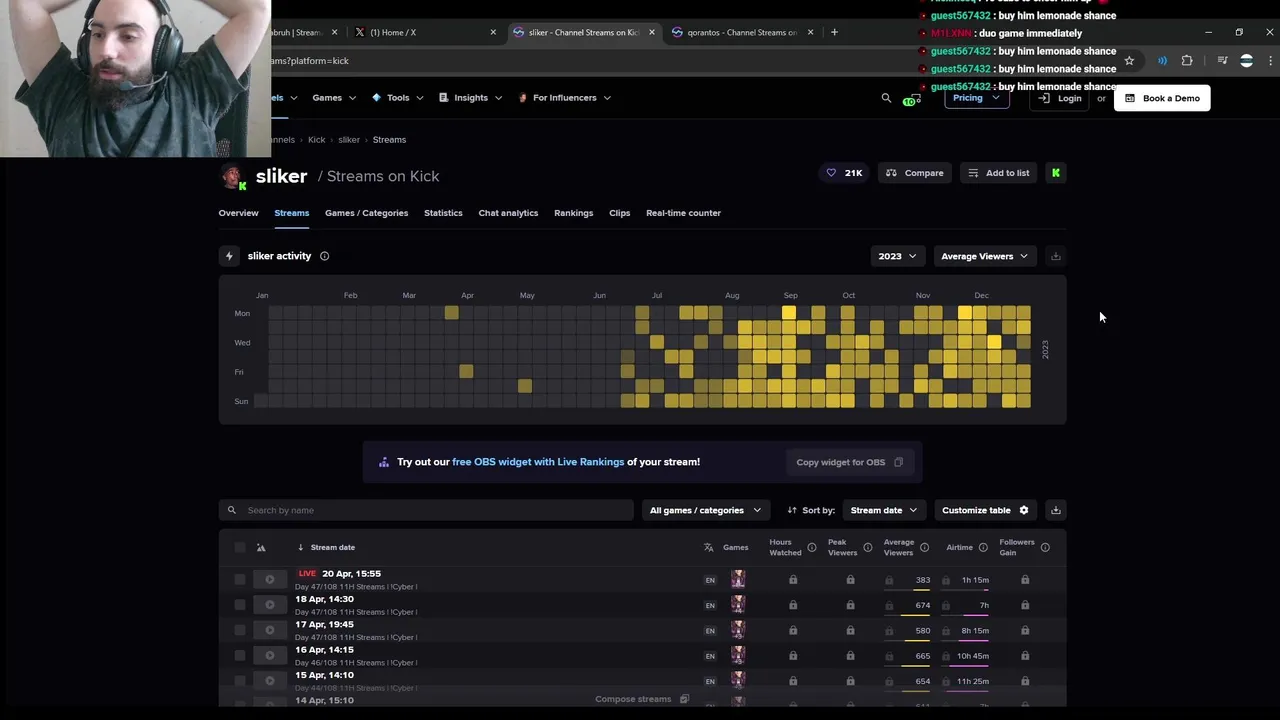This screenshot has width=1280, height=720.
Task: Click the X logo on Home / X tab
Action: click(360, 32)
